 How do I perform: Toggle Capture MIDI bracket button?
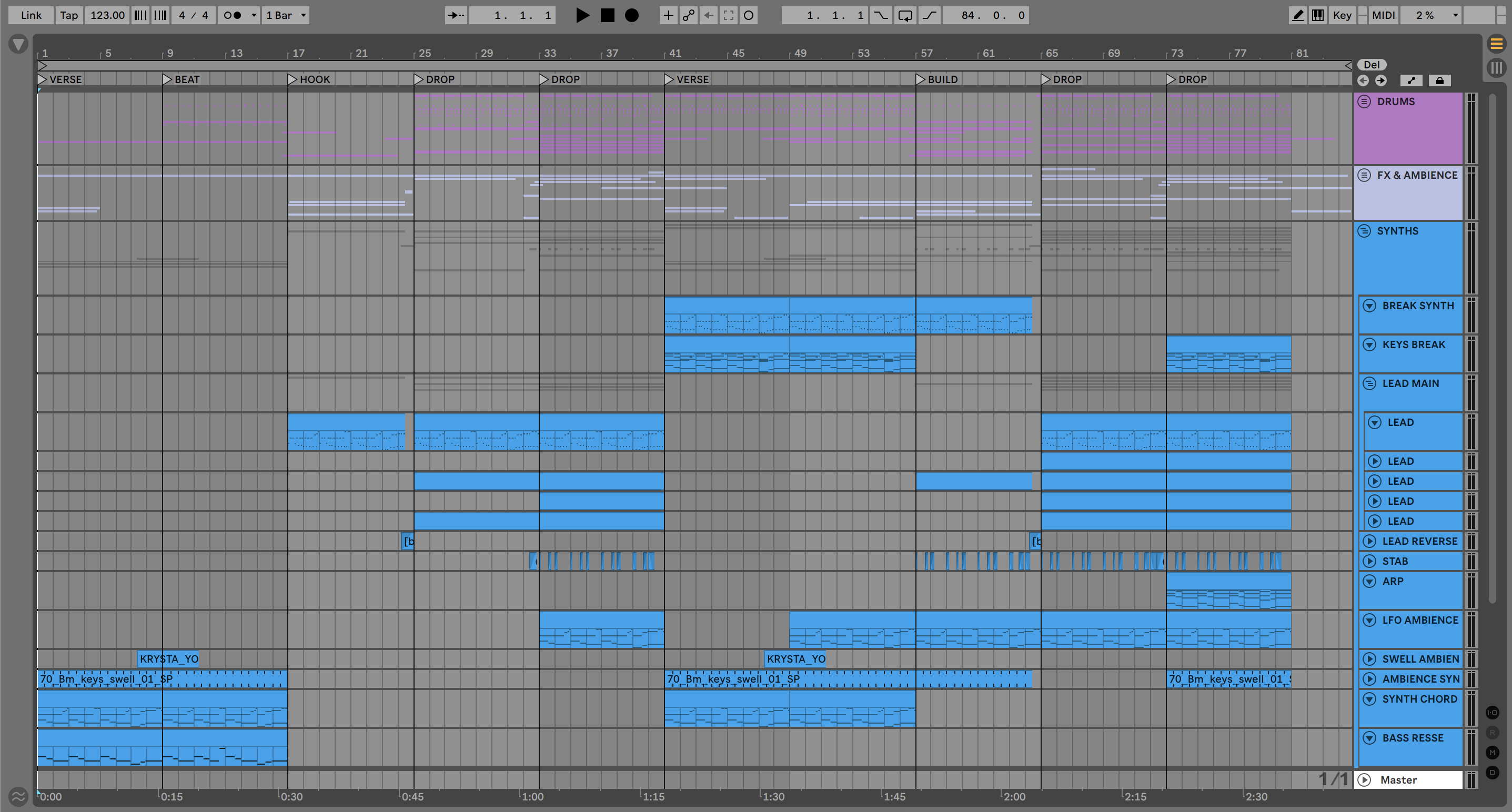(x=729, y=15)
